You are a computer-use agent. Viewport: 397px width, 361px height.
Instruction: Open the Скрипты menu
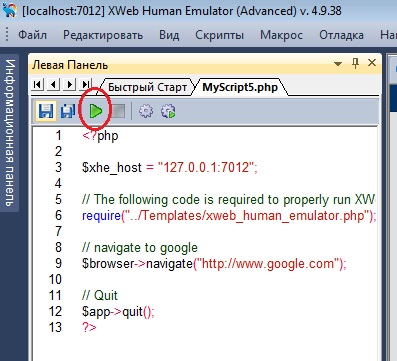pos(219,35)
